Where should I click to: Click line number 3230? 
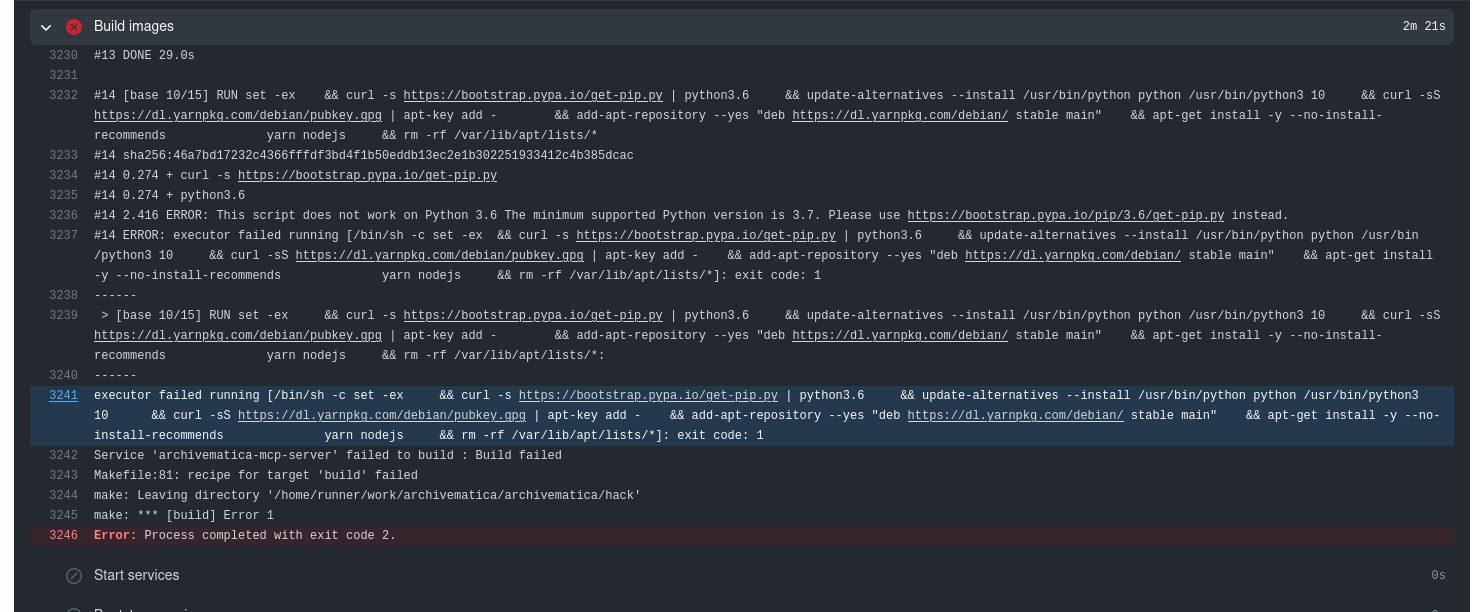coord(63,56)
